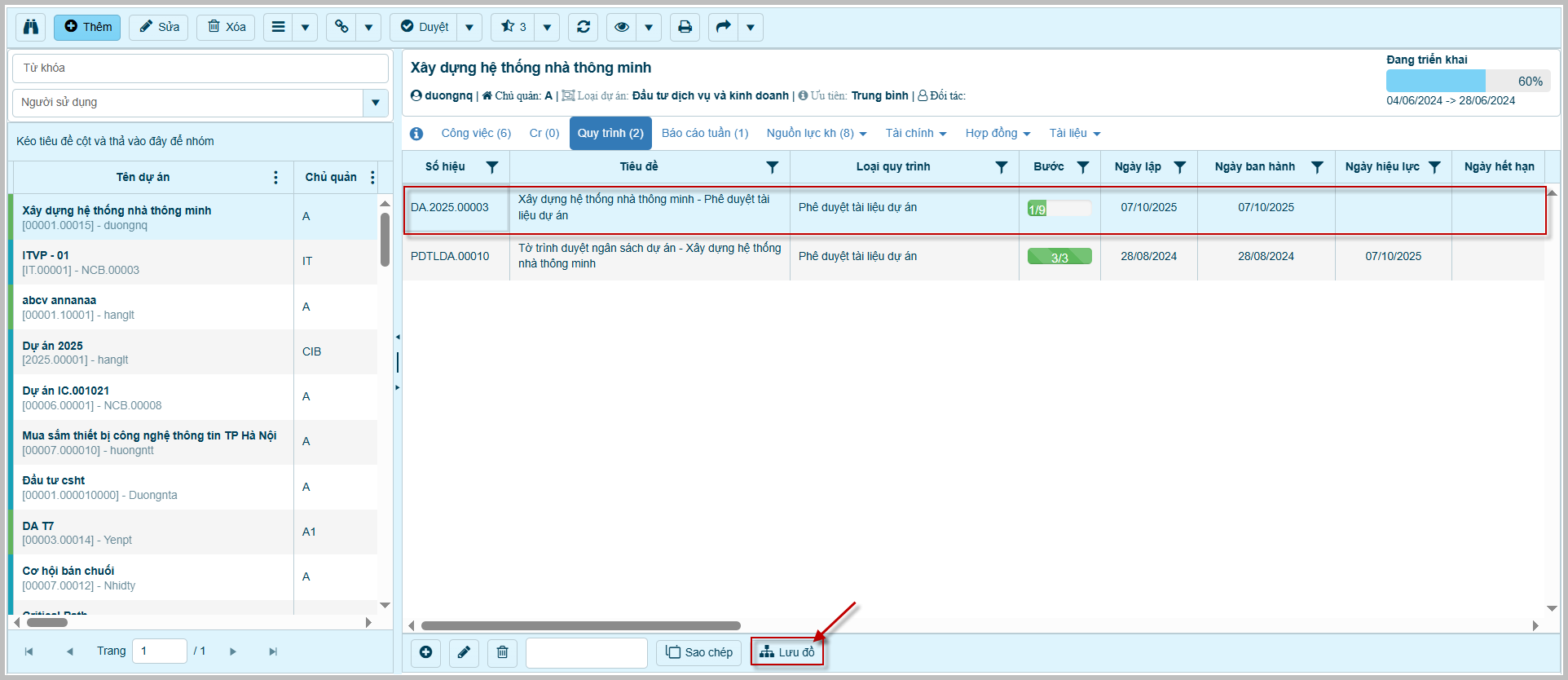Expand the Người sử dụng dropdown
Viewport: 1568px width, 680px height.
[x=375, y=103]
